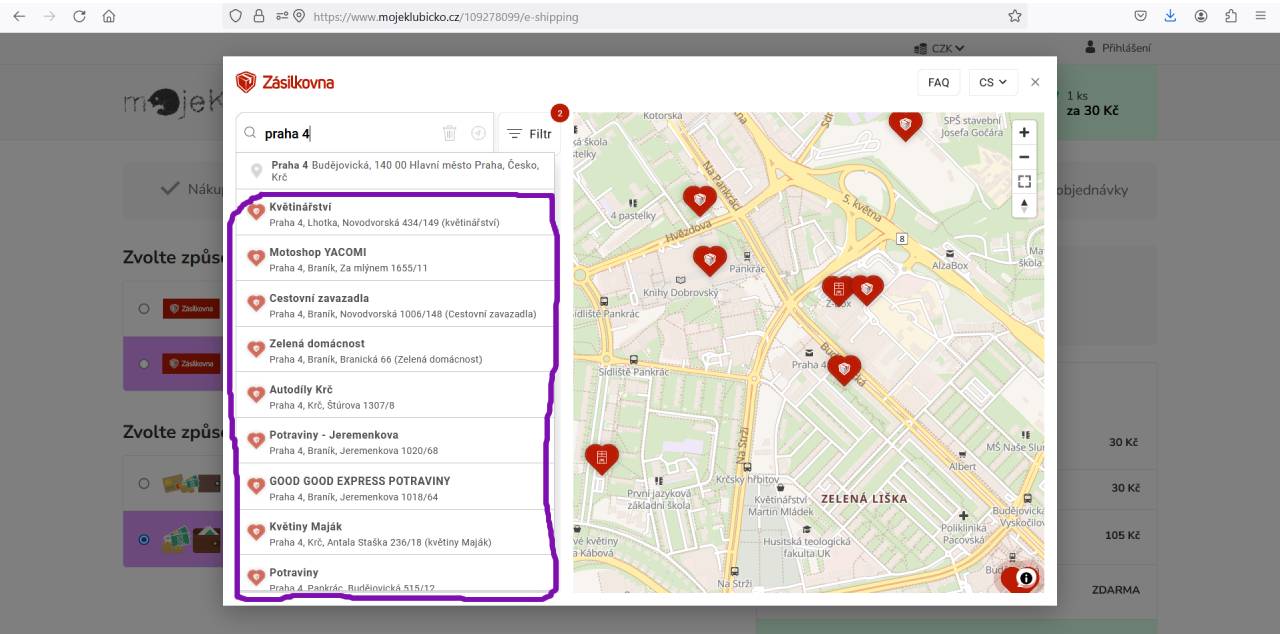Choose Cestovní zavazadla pickup point
This screenshot has width=1280, height=634.
pyautogui.click(x=394, y=305)
